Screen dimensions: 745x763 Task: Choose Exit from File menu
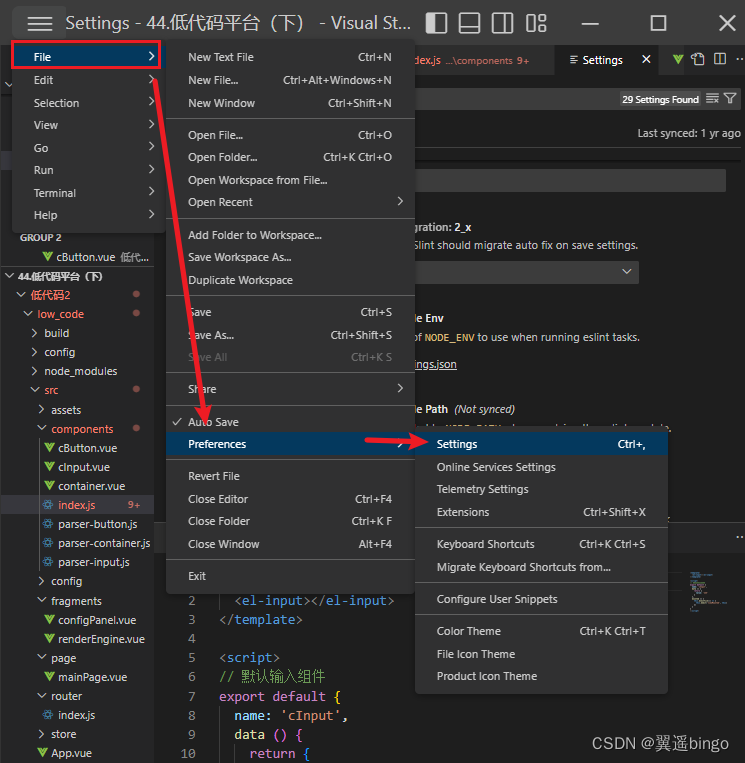point(290,576)
